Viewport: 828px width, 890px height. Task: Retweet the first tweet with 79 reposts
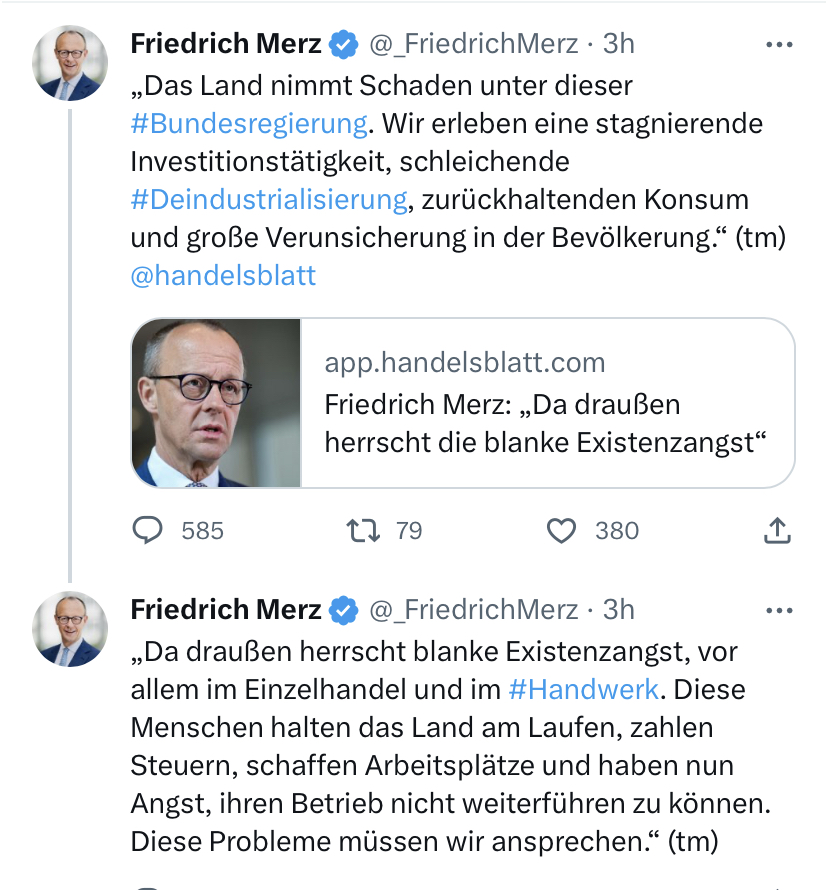coord(363,531)
